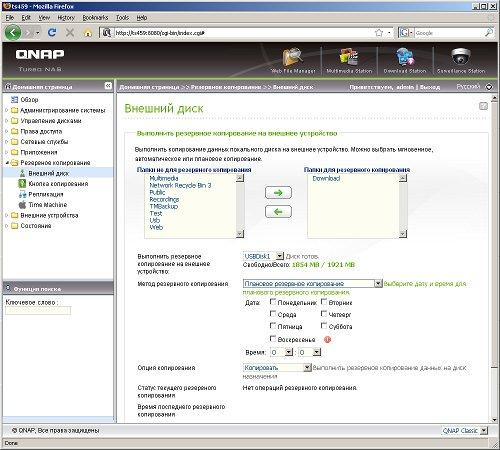This screenshot has height=450, width=500.
Task: Collapse Резервное копирование folder
Action: (x=7, y=163)
